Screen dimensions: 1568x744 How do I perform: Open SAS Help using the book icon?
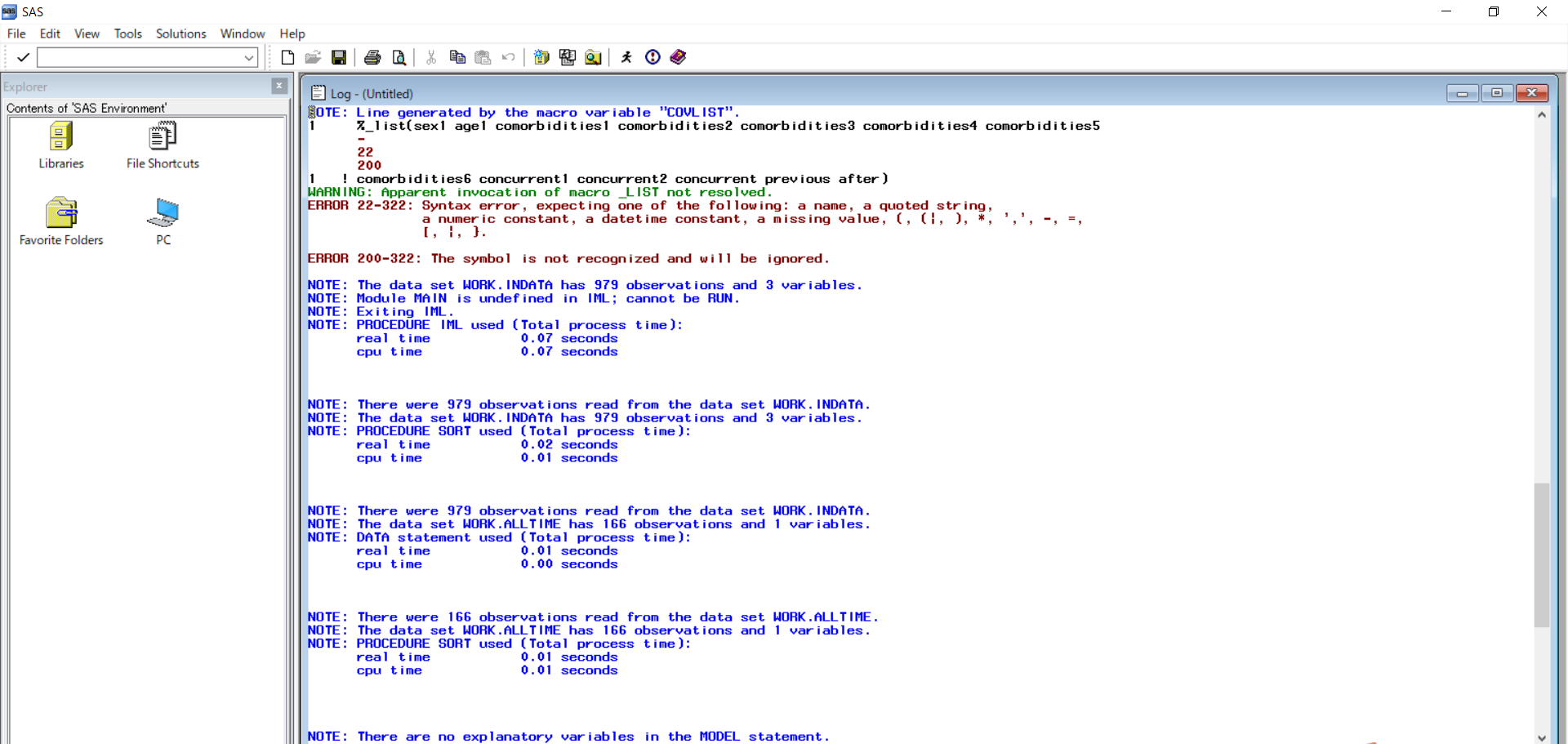(679, 57)
